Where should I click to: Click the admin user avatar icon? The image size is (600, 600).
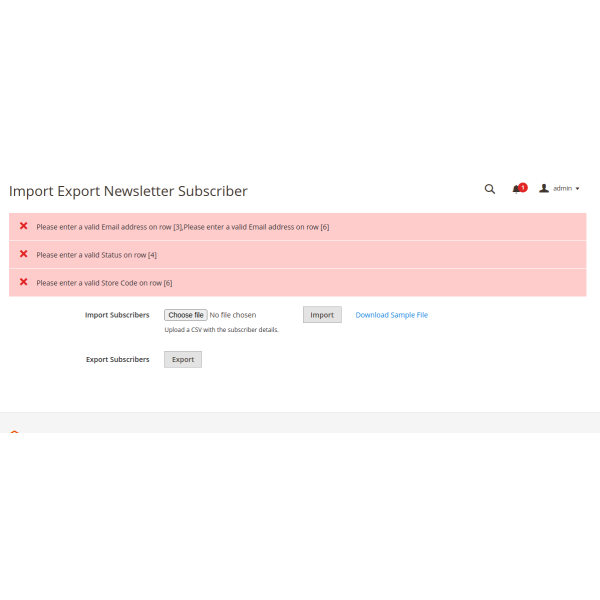point(544,188)
